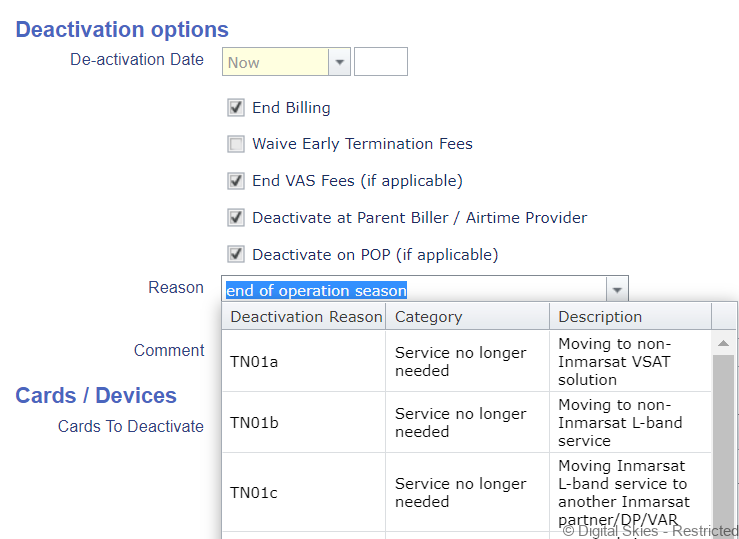Uncheck the End Billing checkbox
739x539 pixels.
[236, 107]
